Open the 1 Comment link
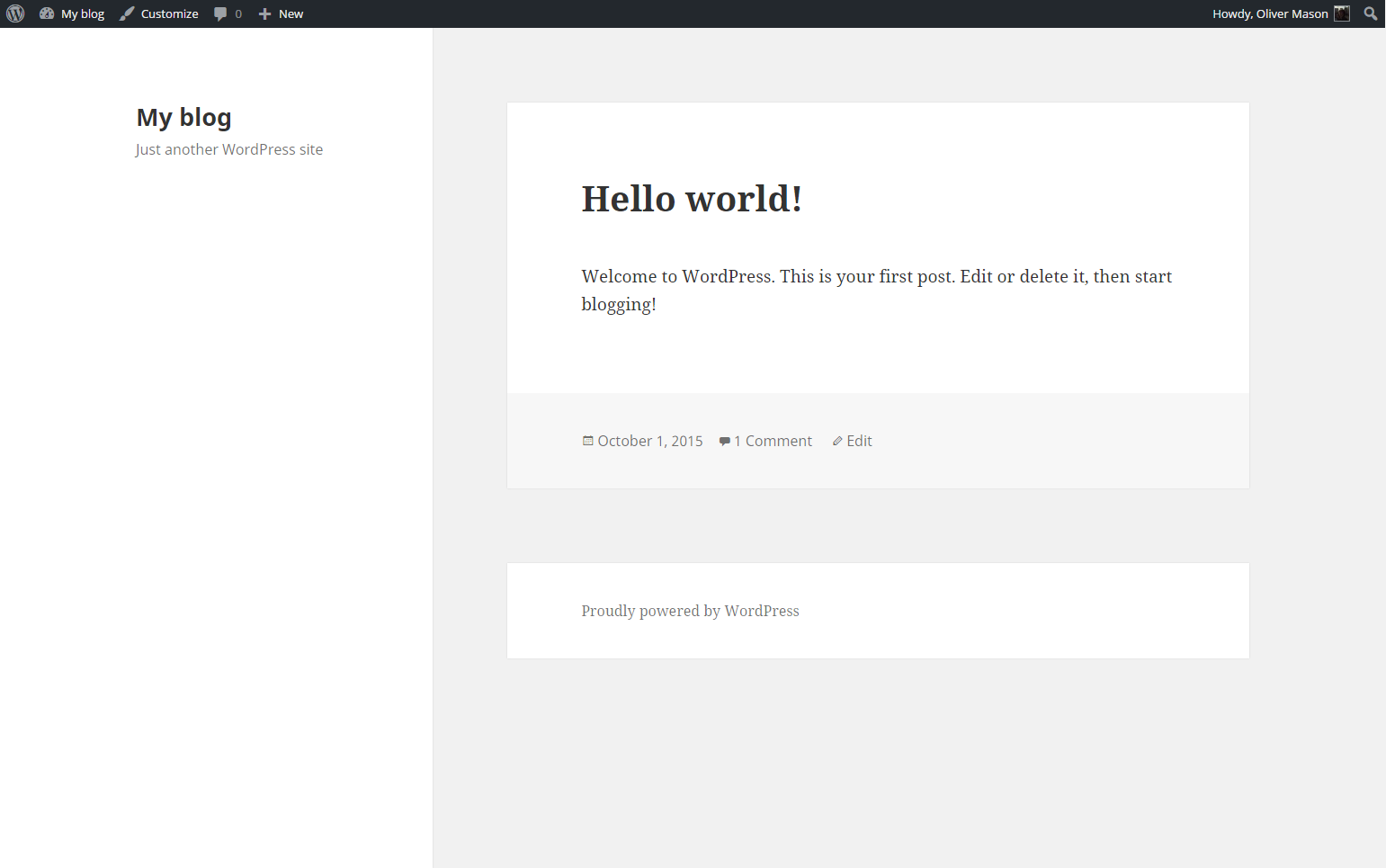The height and width of the screenshot is (868, 1386). point(773,441)
